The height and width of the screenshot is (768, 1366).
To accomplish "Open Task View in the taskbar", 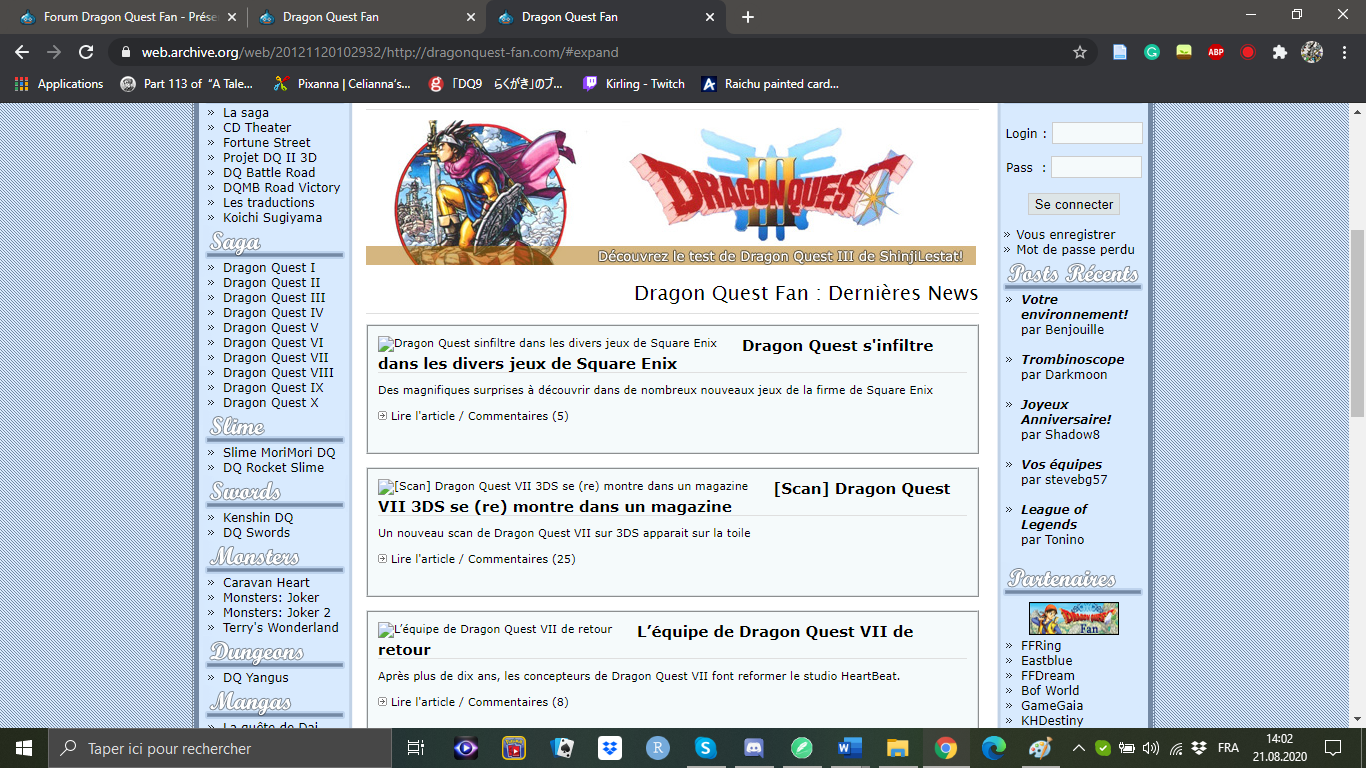I will click(x=416, y=748).
